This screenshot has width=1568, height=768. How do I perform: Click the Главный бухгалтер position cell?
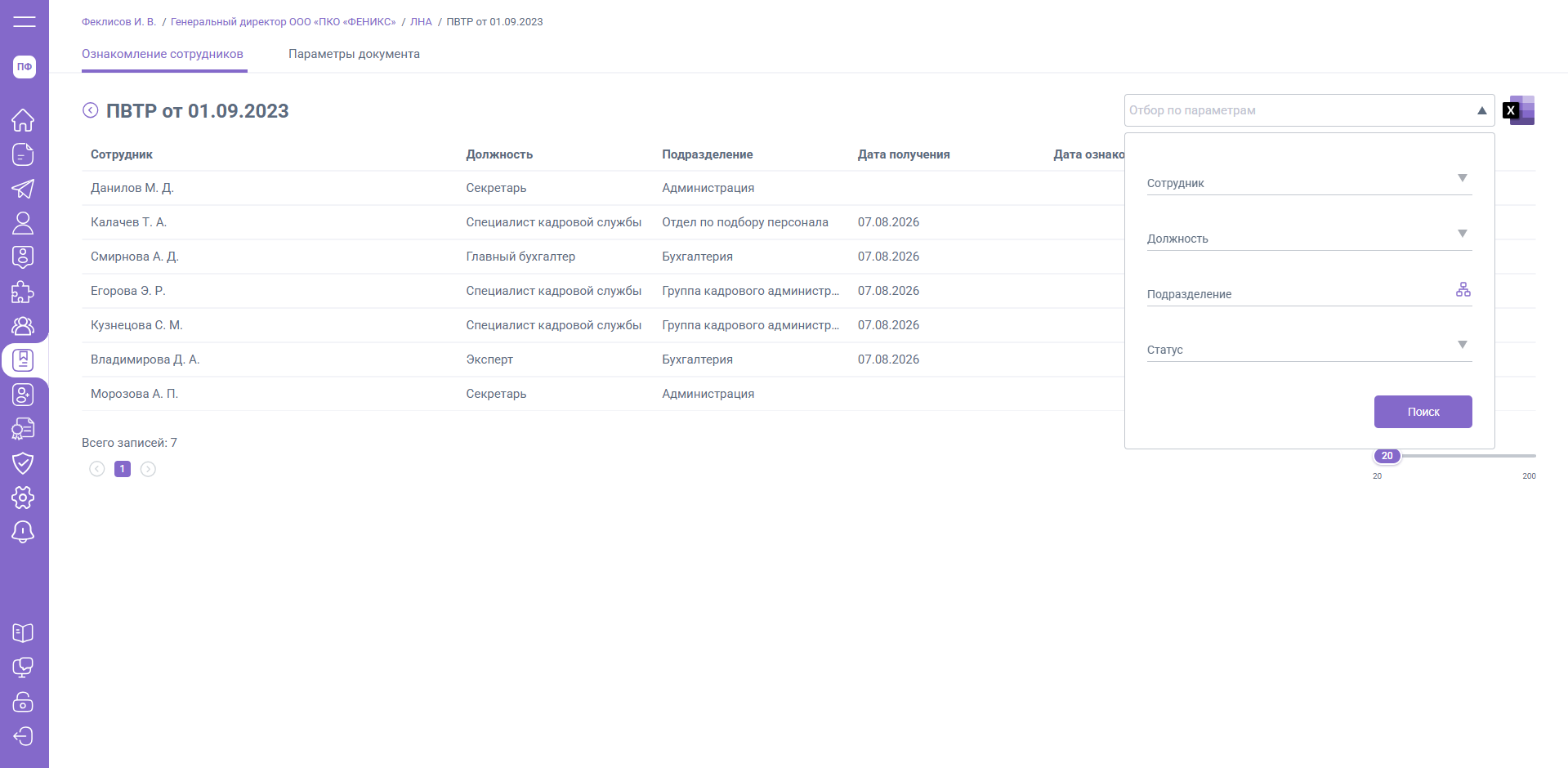[520, 257]
